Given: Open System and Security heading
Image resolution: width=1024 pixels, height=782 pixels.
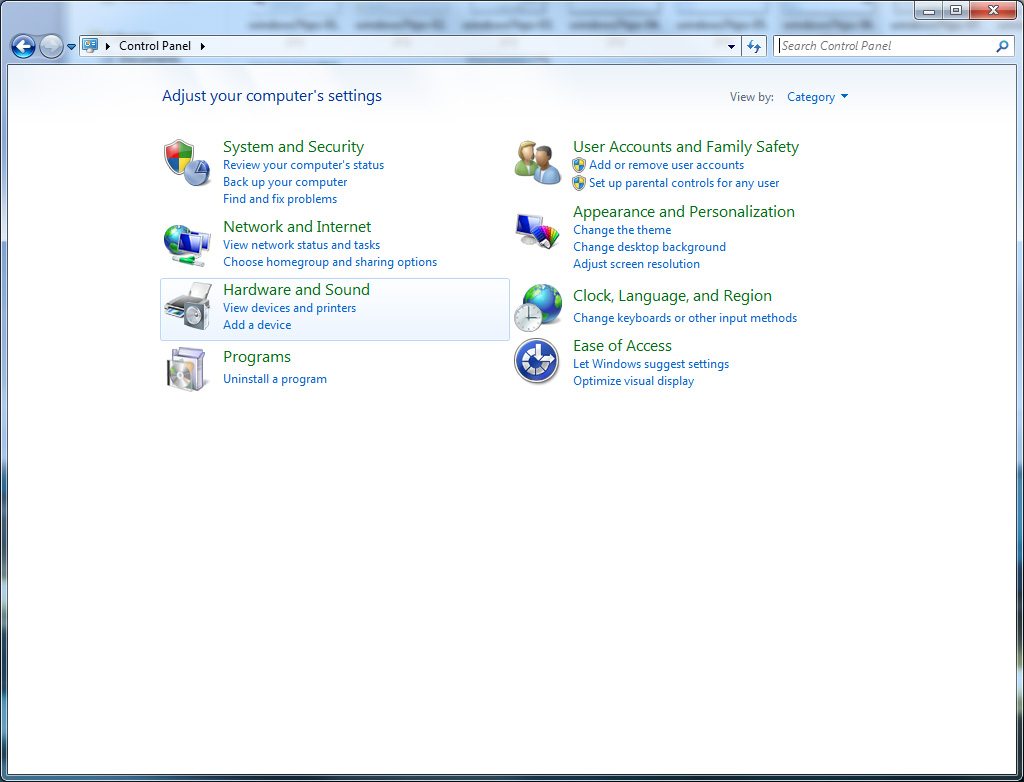Looking at the screenshot, I should 293,147.
